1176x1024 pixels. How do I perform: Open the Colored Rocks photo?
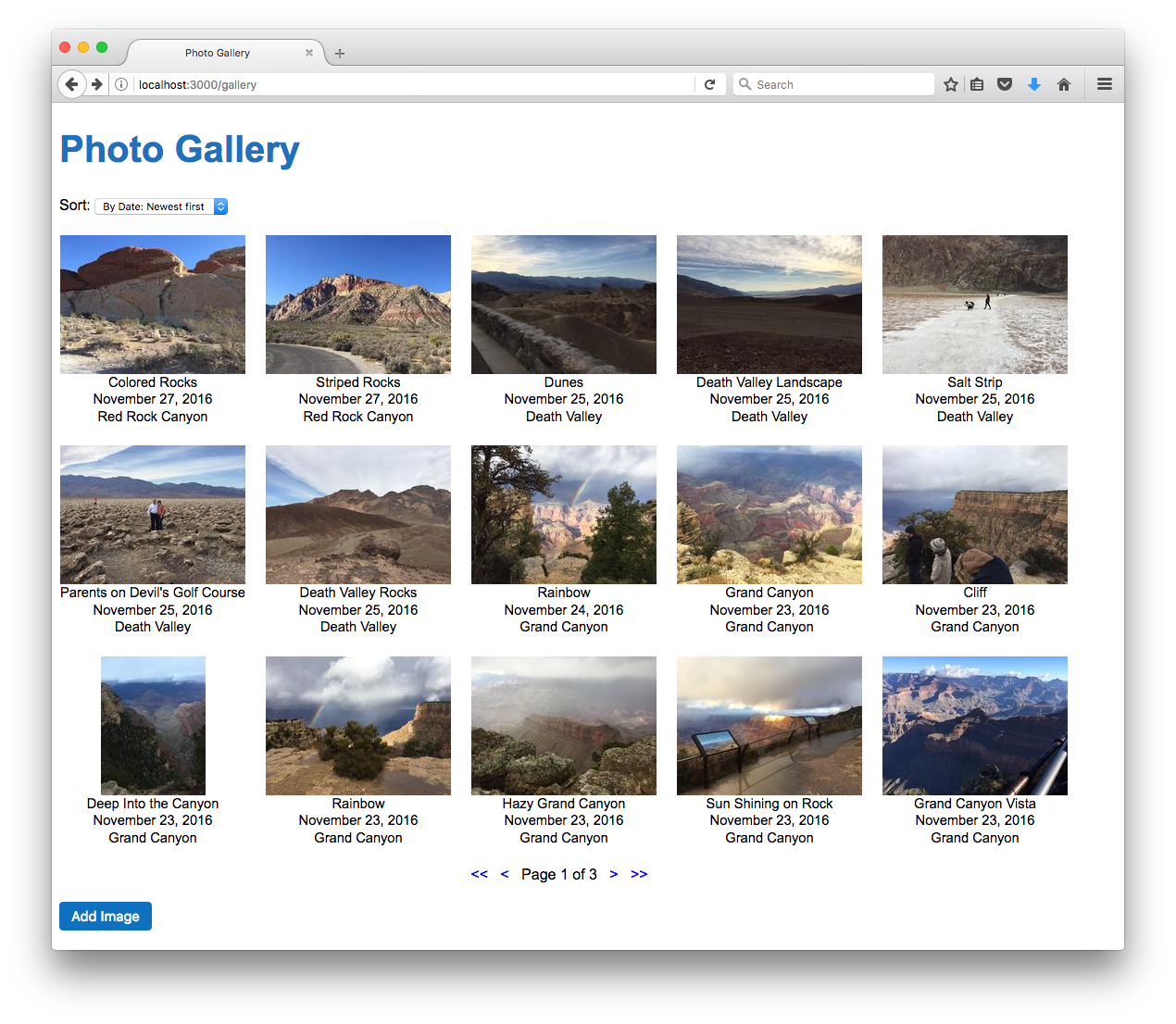pos(153,305)
